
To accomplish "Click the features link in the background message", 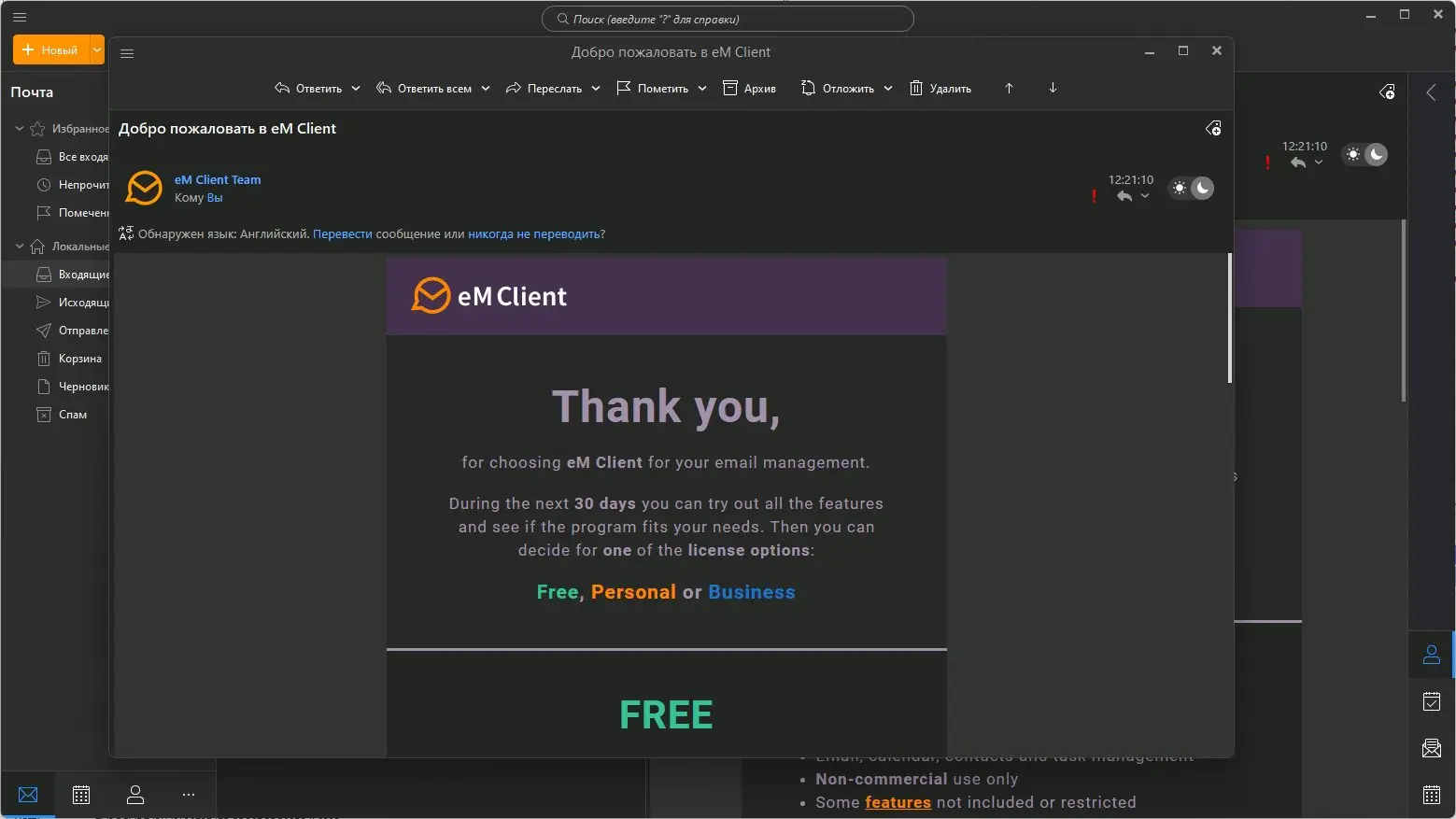I will [898, 802].
